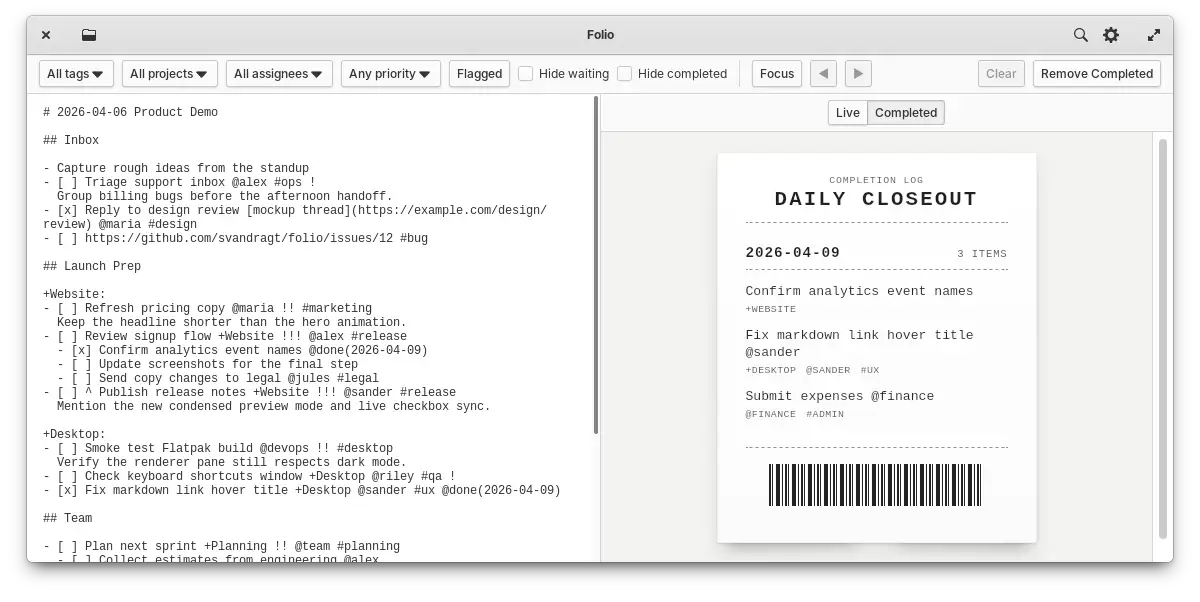Click the '## Inbox' heading in editor

[x=71, y=140]
